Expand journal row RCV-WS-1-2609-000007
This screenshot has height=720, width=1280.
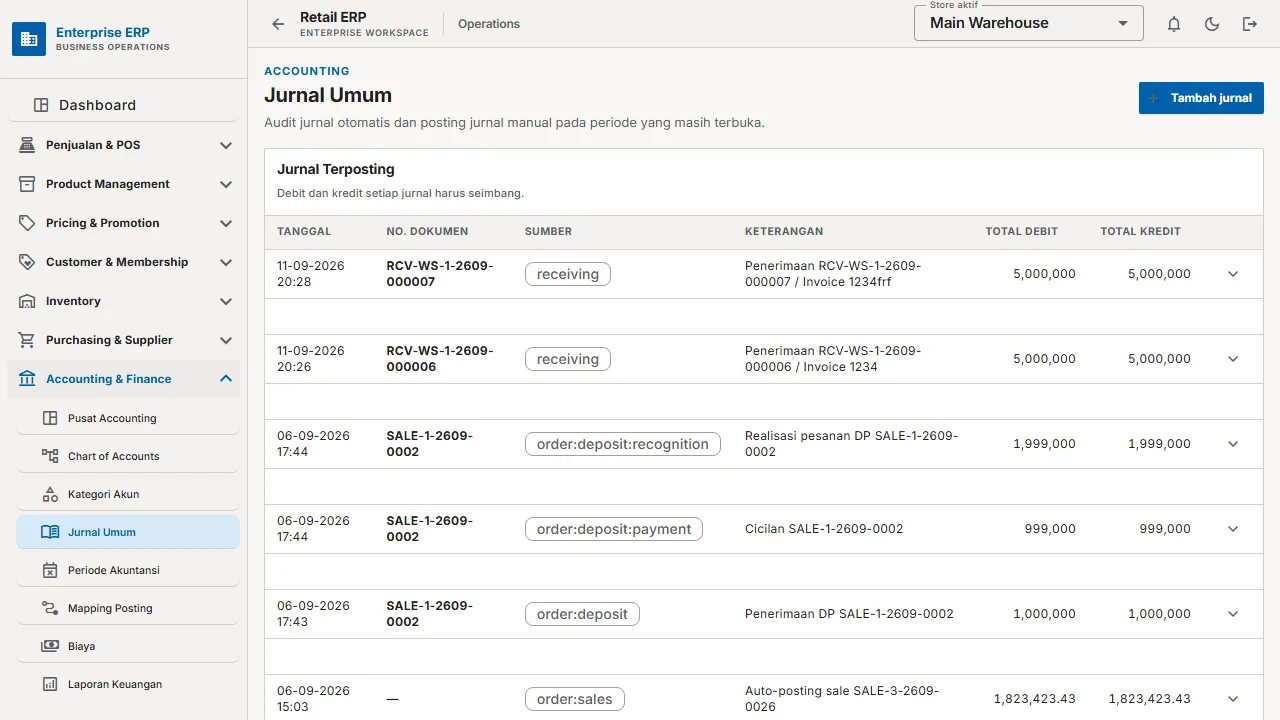point(1233,274)
